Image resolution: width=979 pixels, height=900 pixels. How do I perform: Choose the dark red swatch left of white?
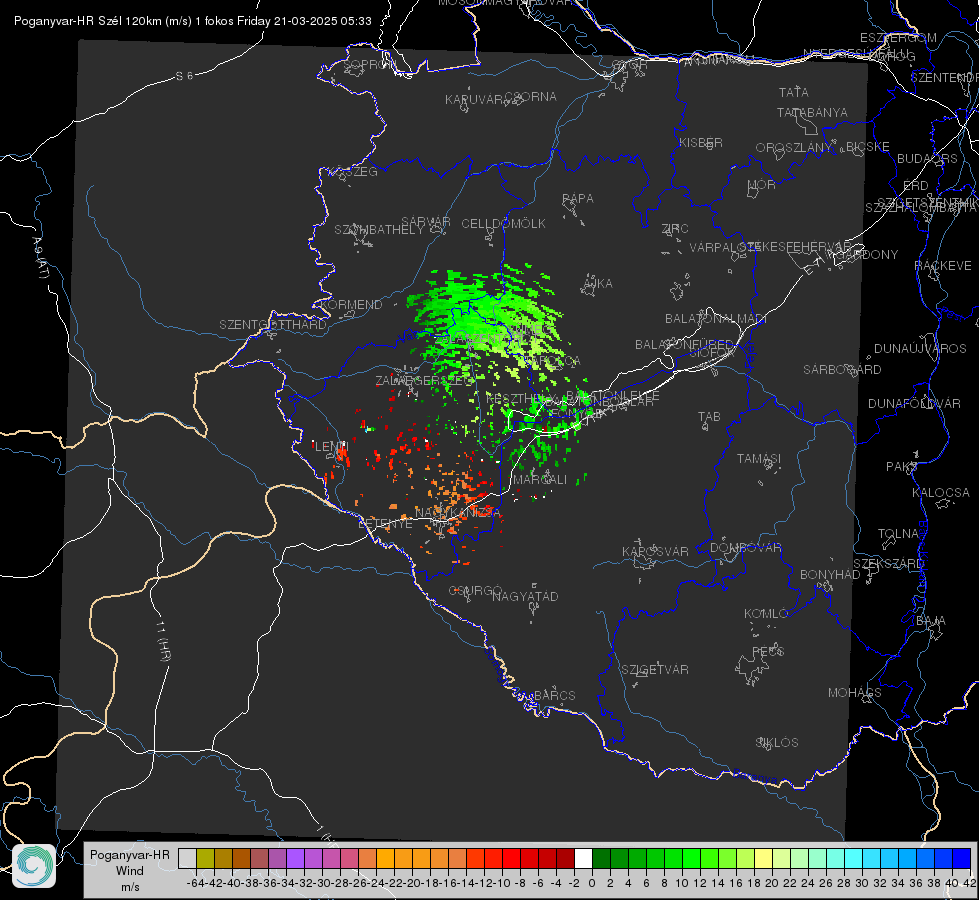coord(565,858)
